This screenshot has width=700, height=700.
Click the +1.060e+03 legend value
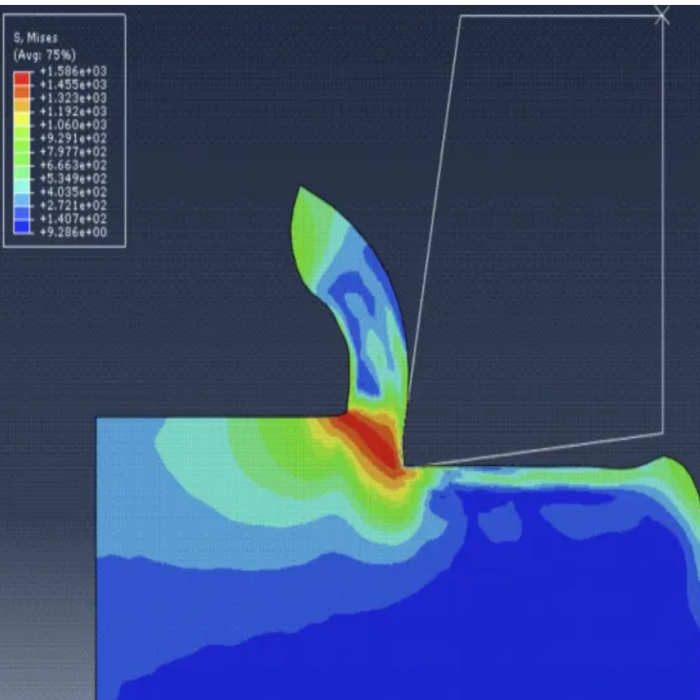coord(72,125)
